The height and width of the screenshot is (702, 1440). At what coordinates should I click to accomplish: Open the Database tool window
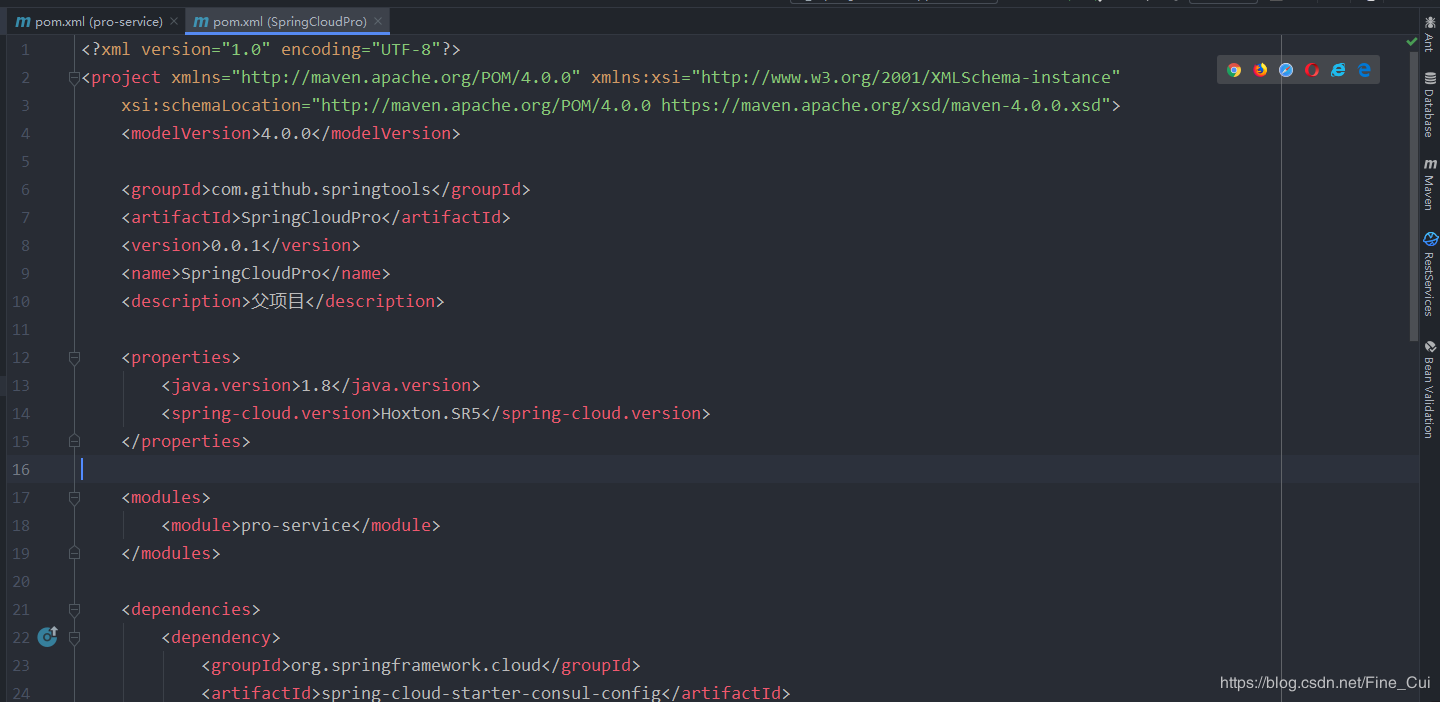pos(1430,106)
